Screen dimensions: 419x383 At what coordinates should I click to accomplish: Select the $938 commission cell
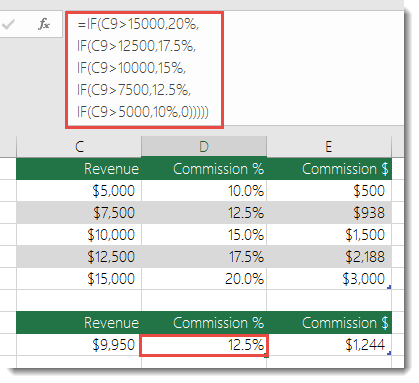(x=329, y=213)
